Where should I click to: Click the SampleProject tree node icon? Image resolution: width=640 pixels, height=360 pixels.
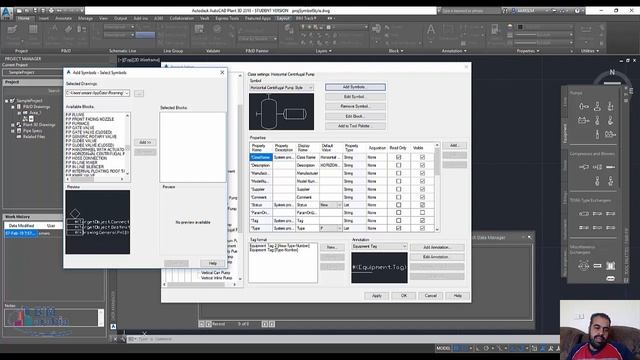13,100
